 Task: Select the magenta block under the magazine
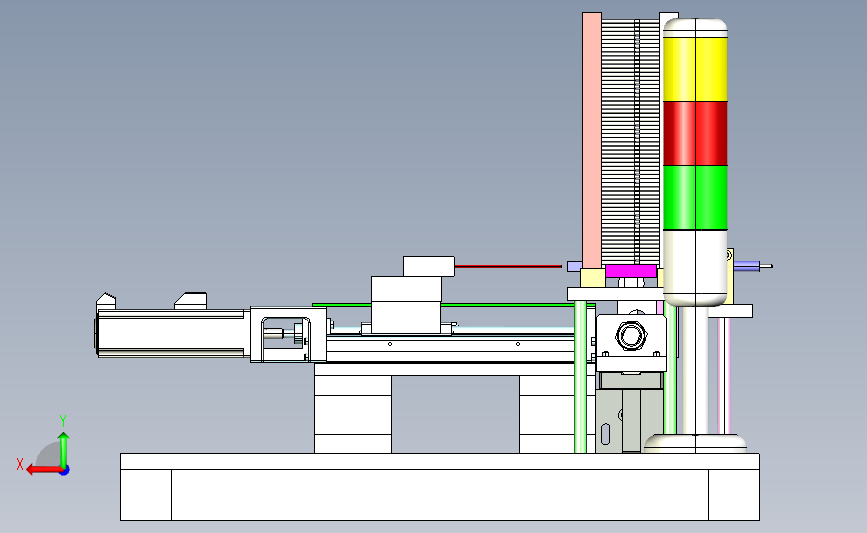point(631,271)
